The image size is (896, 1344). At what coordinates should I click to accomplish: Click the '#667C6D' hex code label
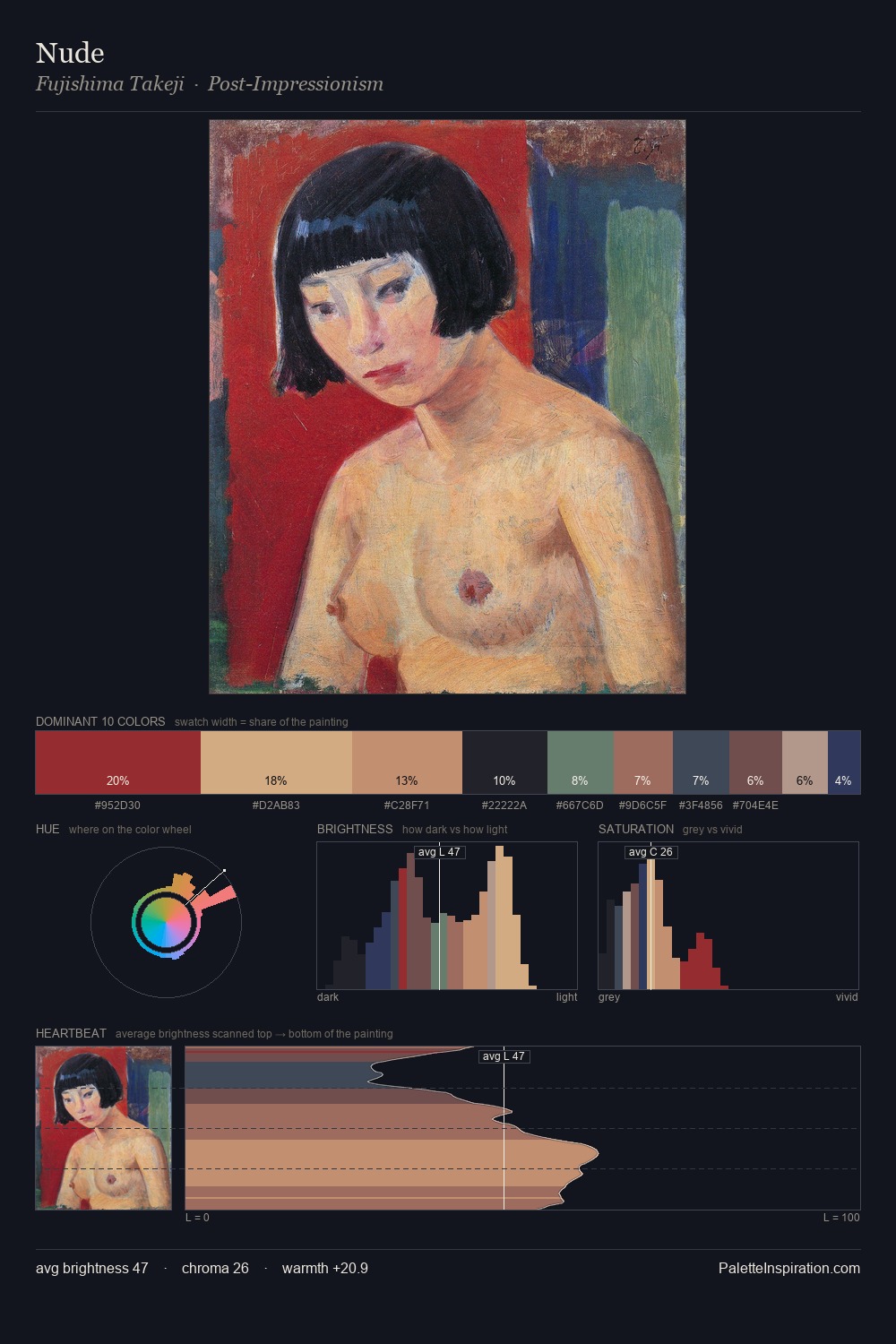tap(581, 805)
